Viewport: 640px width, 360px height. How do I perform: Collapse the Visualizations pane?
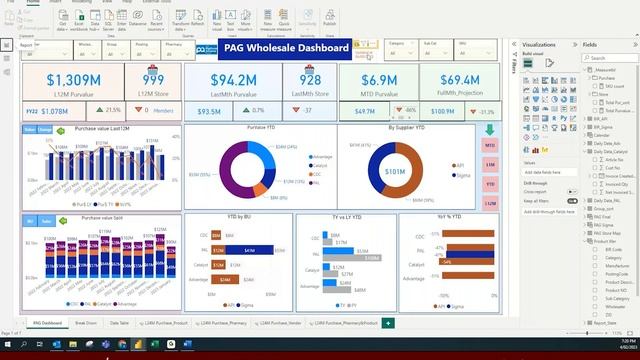click(x=575, y=44)
